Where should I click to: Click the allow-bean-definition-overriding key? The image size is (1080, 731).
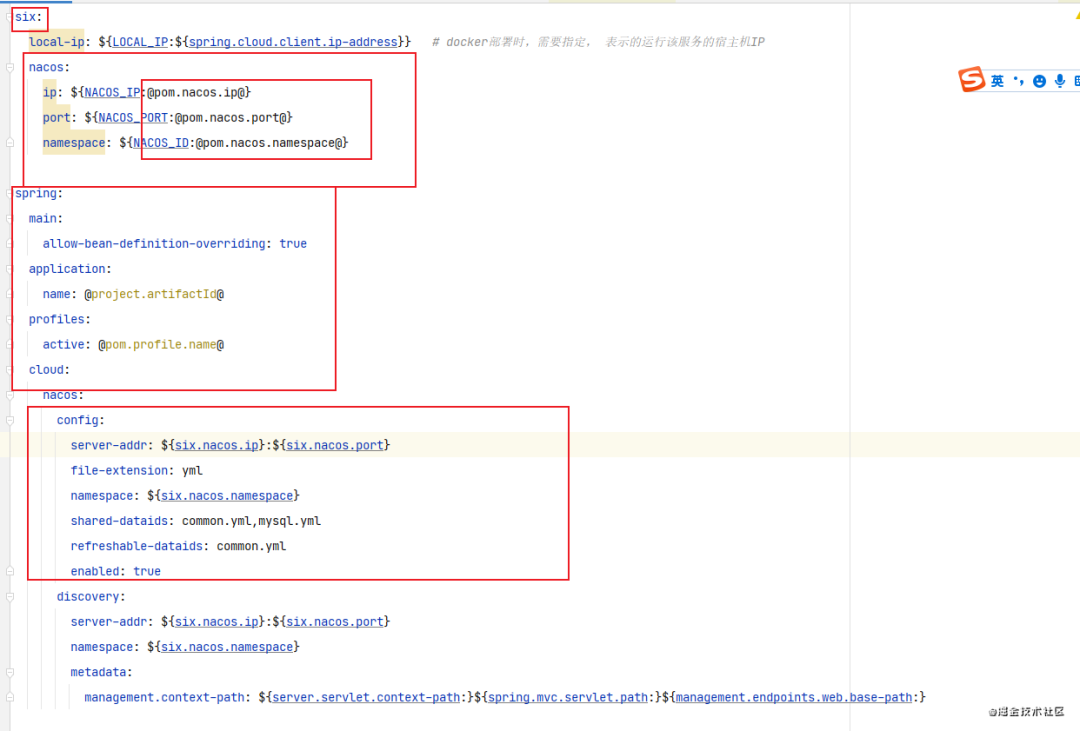pyautogui.click(x=154, y=244)
